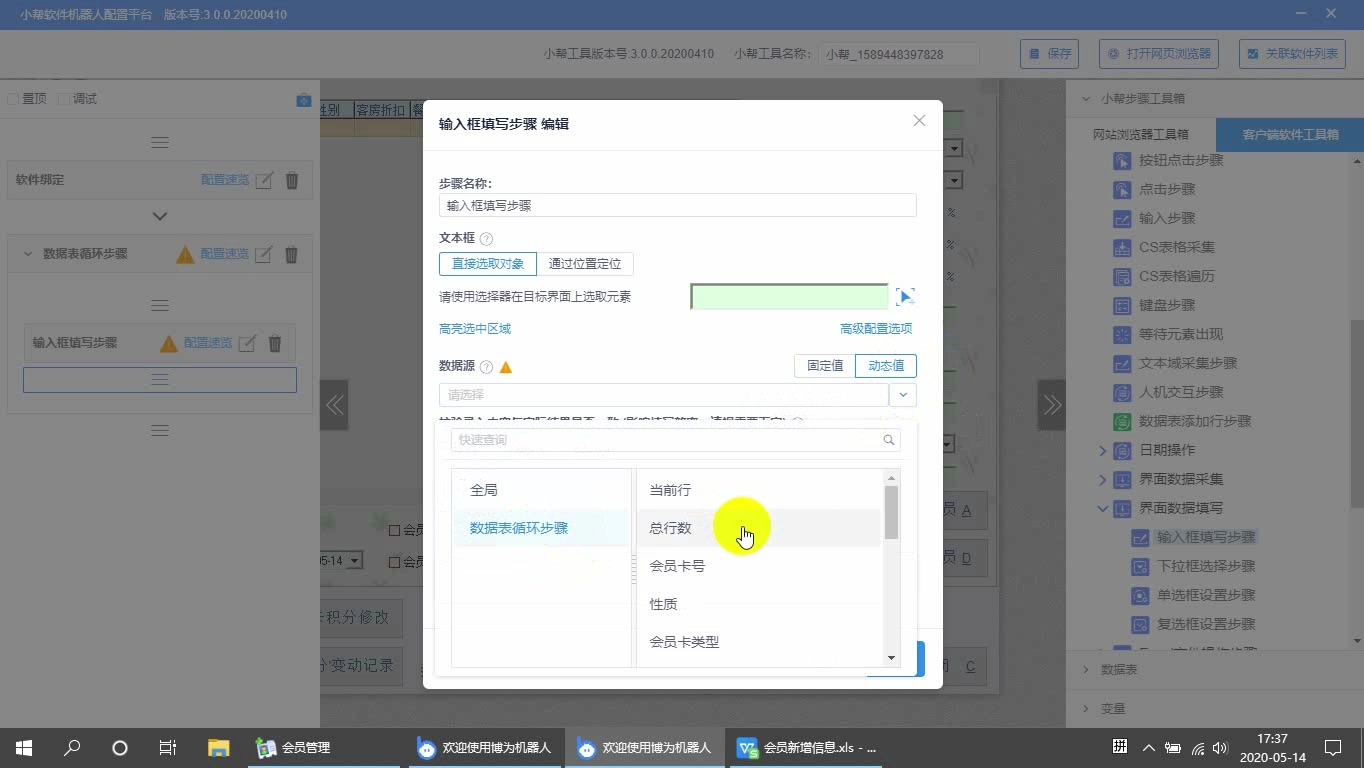This screenshot has width=1364, height=768.
Task: Click the 人机交互步骤 icon
Action: coord(1122,392)
